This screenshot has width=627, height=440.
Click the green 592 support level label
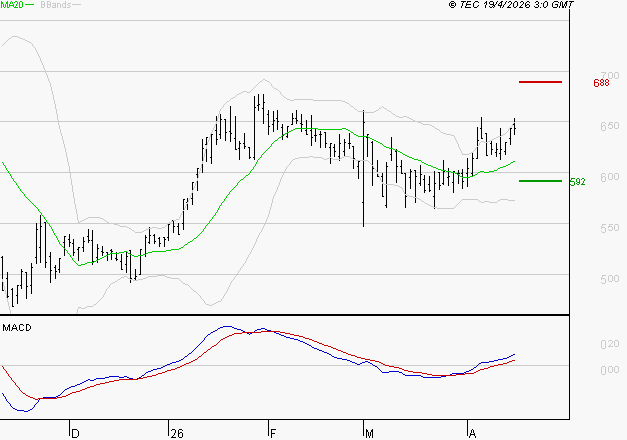[577, 182]
